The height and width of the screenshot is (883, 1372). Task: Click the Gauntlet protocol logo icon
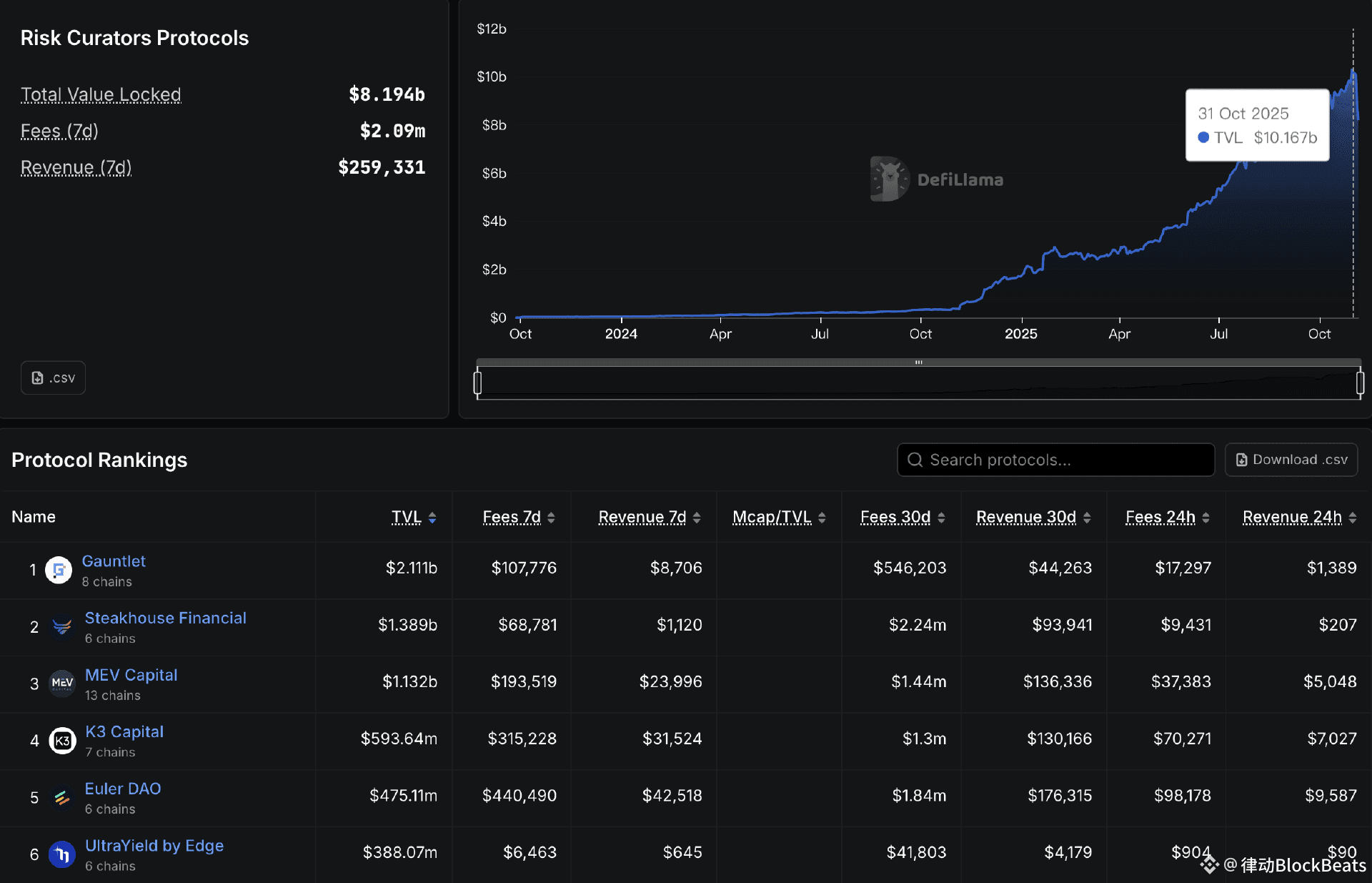pyautogui.click(x=59, y=570)
